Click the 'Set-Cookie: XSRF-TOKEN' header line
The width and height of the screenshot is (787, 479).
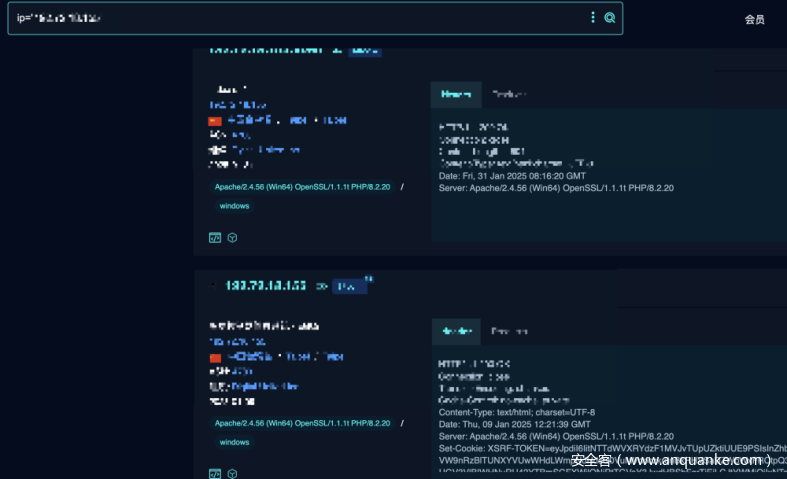click(x=612, y=448)
